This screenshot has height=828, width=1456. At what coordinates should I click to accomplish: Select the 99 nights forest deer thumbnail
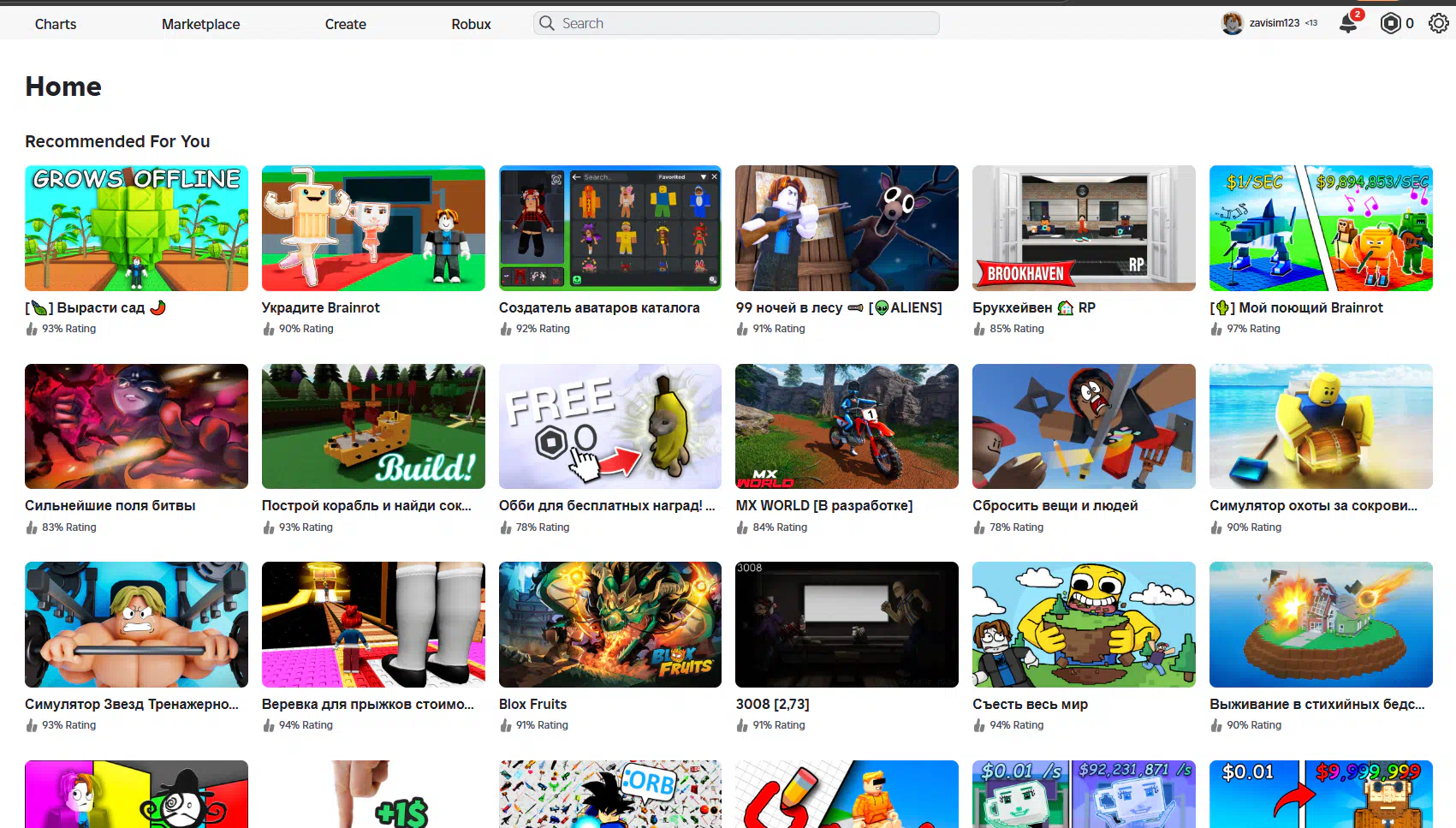(847, 228)
